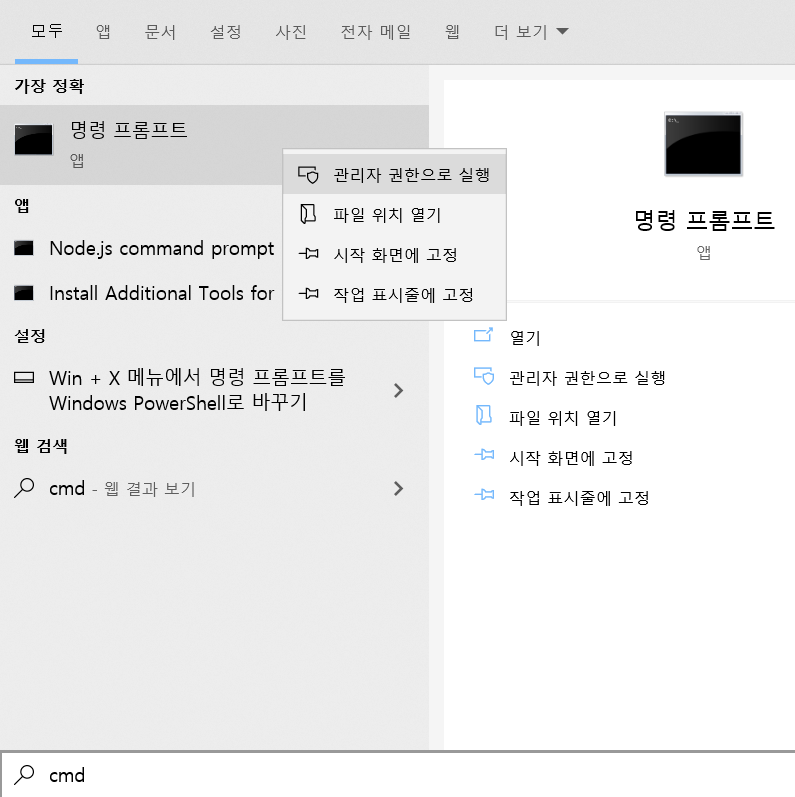
Task: Click the Node.js command prompt icon
Action: pyautogui.click(x=23, y=248)
